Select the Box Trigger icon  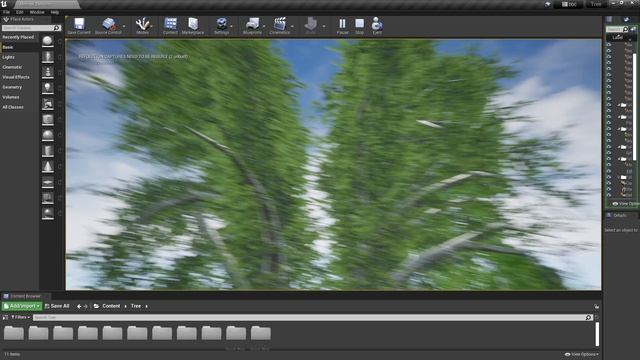(48, 198)
